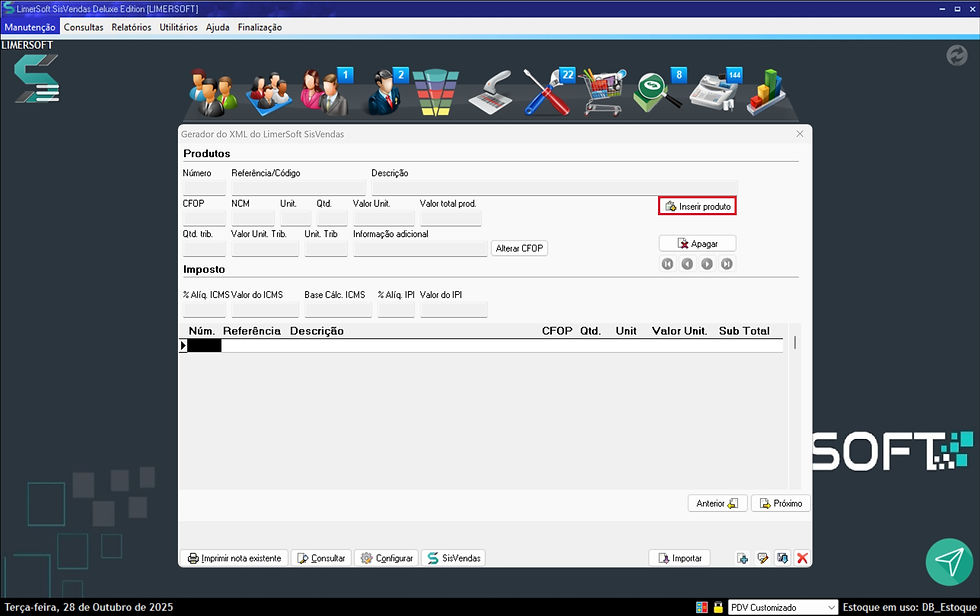Screen dimensions: 980x616
Task: Open the cash register icon with badge 144
Action: tap(714, 91)
